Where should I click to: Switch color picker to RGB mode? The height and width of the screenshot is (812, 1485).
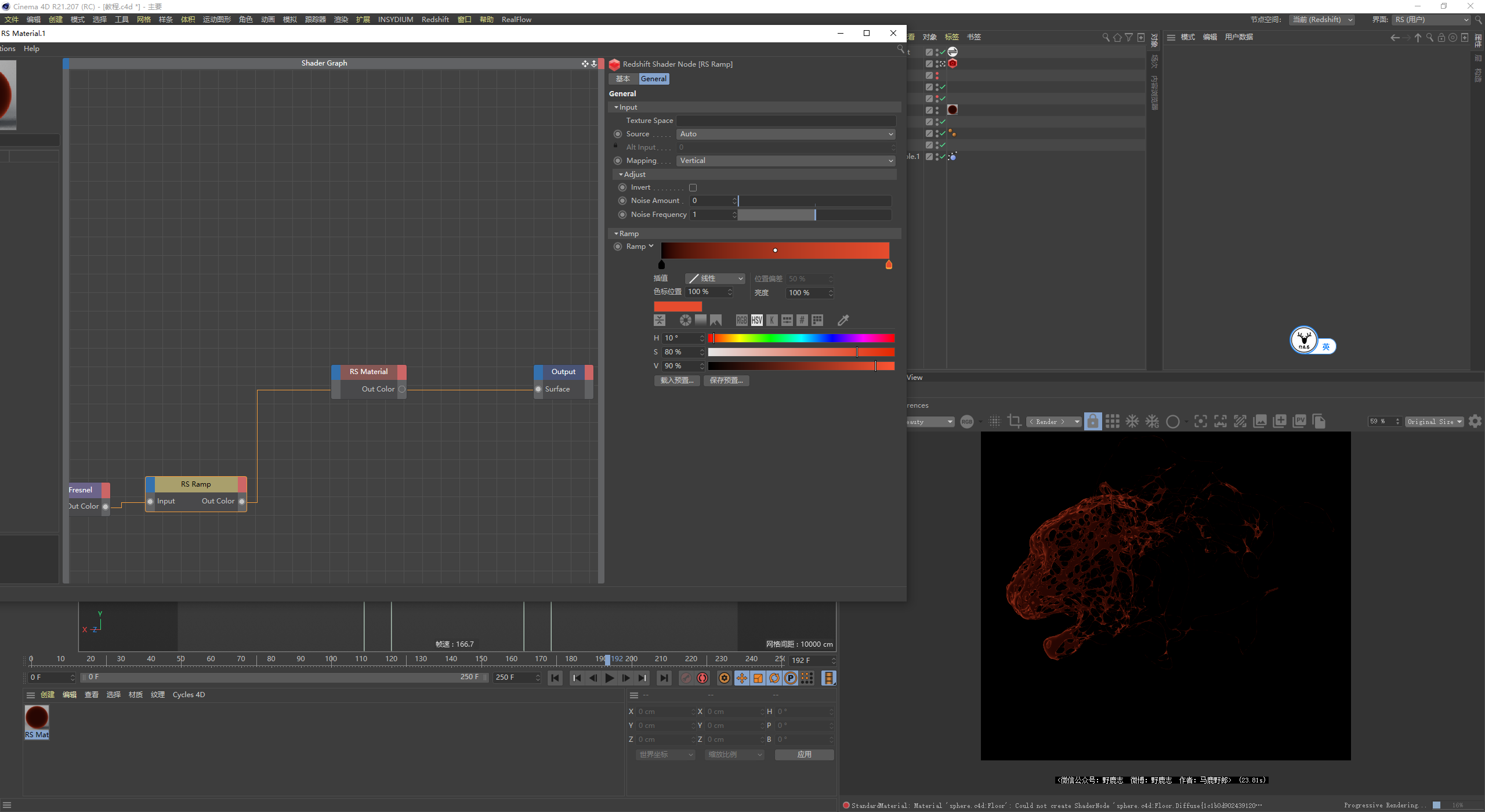[x=741, y=320]
